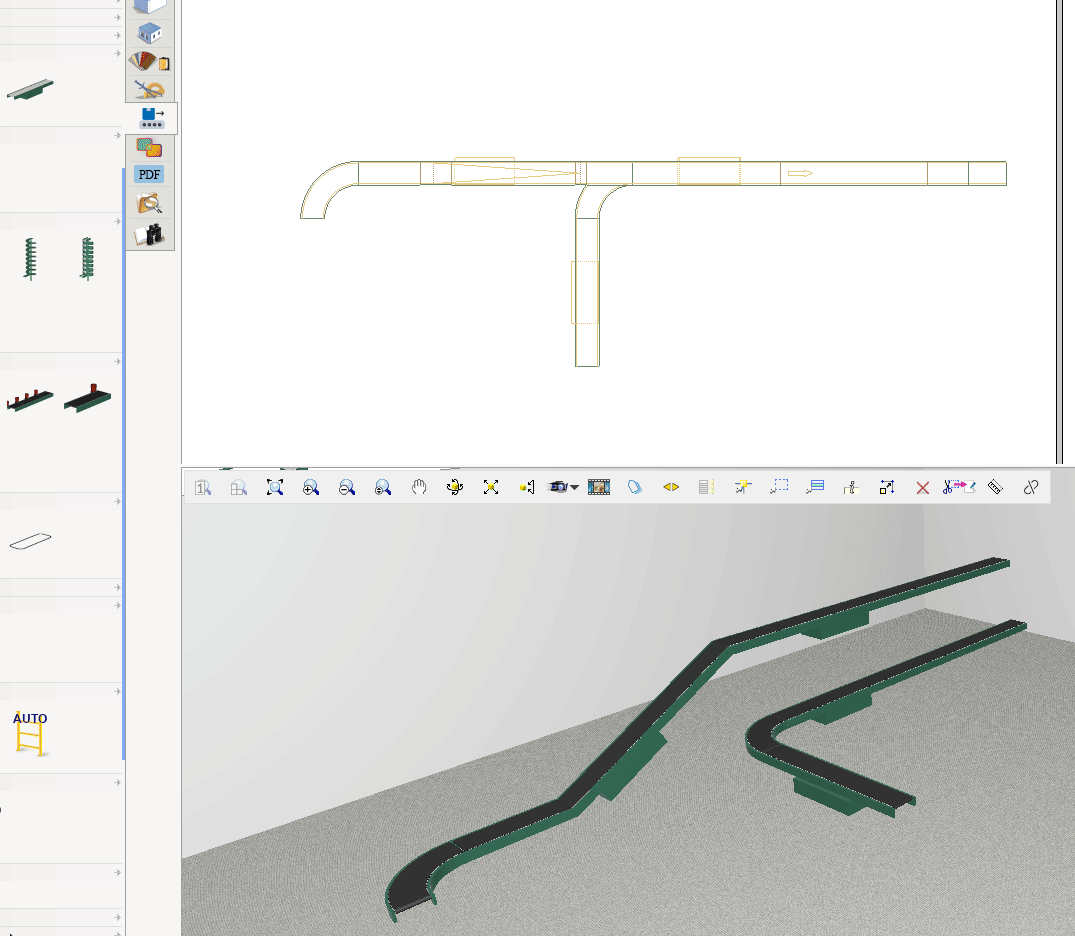Pick the conveyor with single red post
The height and width of the screenshot is (936, 1075).
pos(88,398)
